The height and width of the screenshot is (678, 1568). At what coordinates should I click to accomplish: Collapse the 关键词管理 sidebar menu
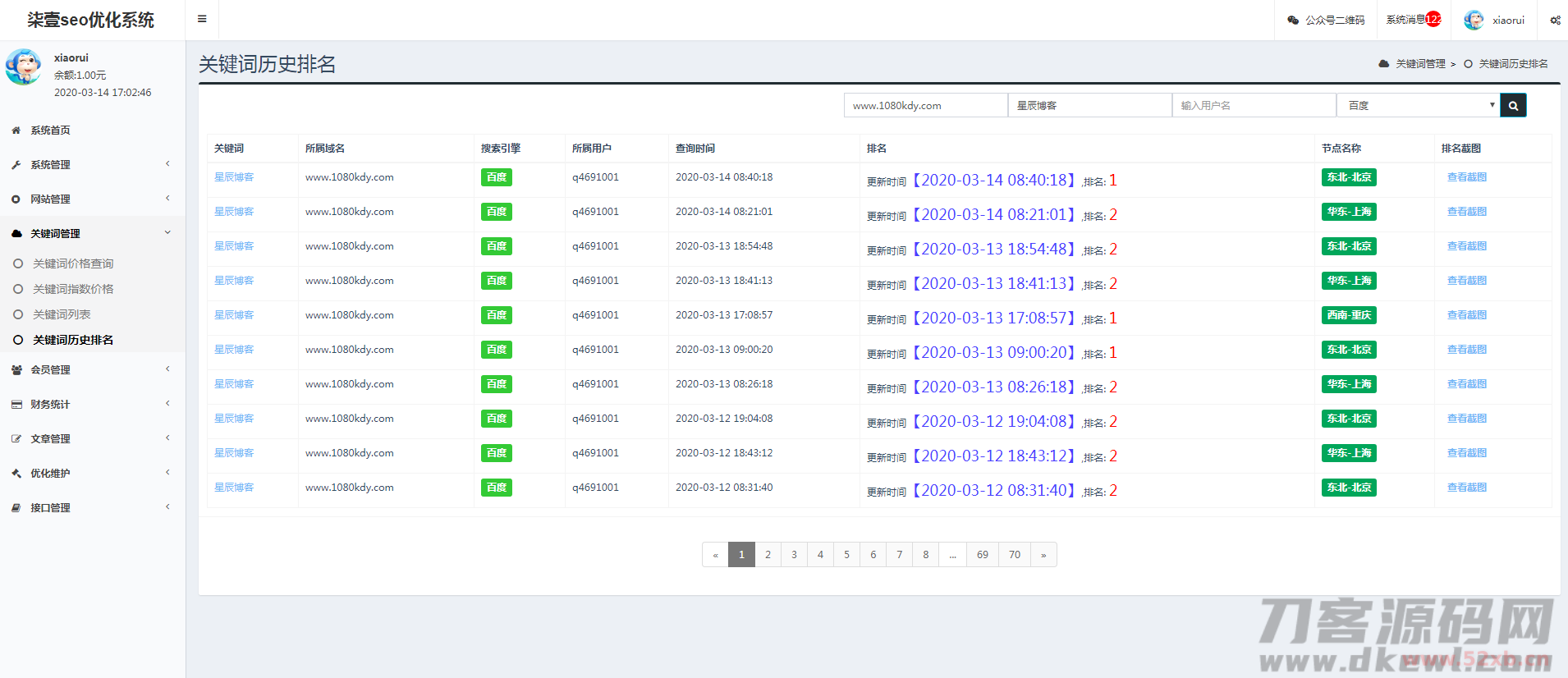pos(90,234)
